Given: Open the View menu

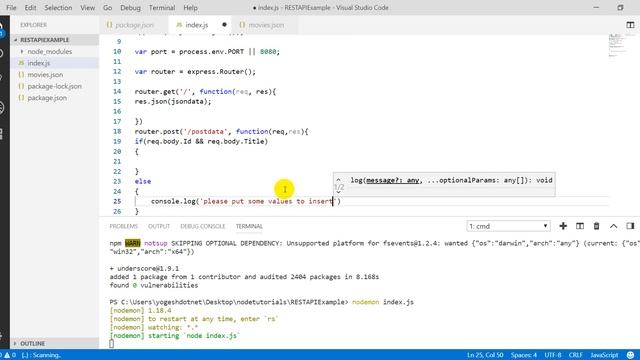Looking at the screenshot, I should (x=87, y=8).
